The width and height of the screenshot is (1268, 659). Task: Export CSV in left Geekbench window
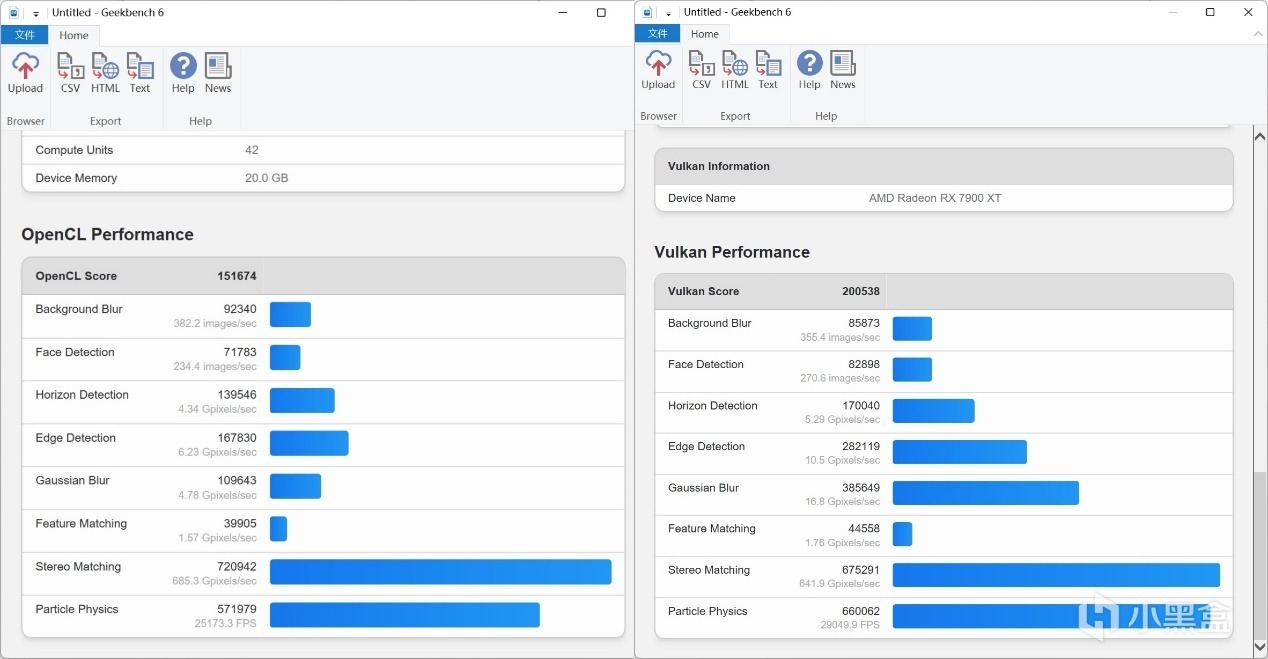tap(70, 74)
